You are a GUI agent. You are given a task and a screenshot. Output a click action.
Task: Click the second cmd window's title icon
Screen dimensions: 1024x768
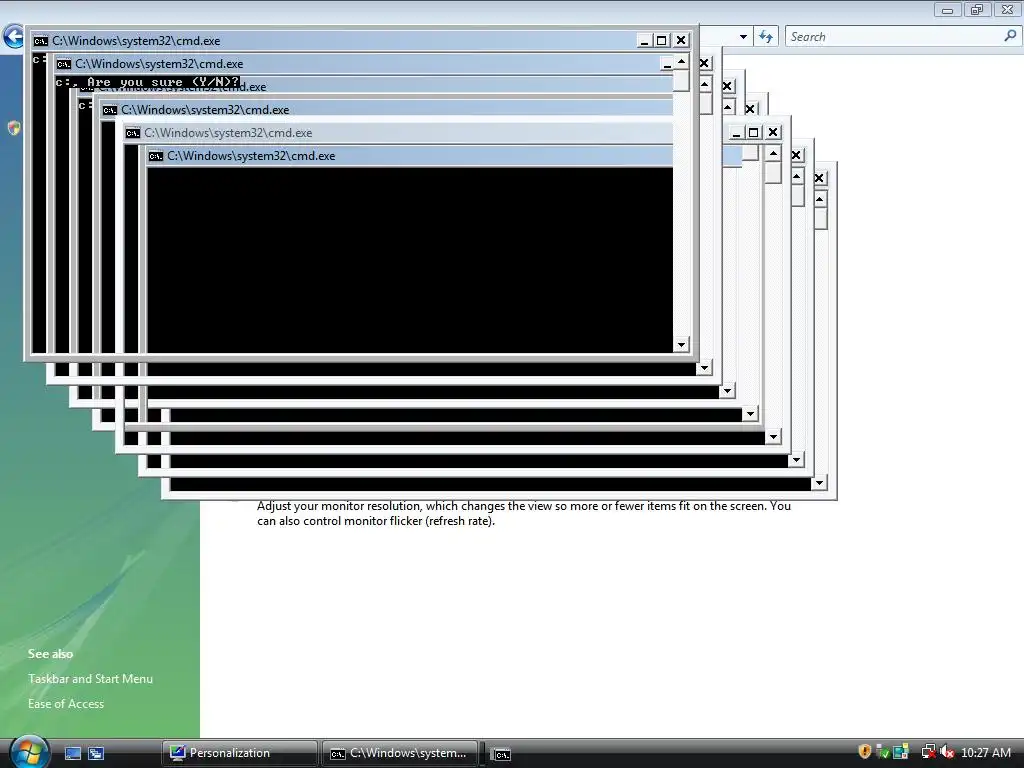pos(63,64)
